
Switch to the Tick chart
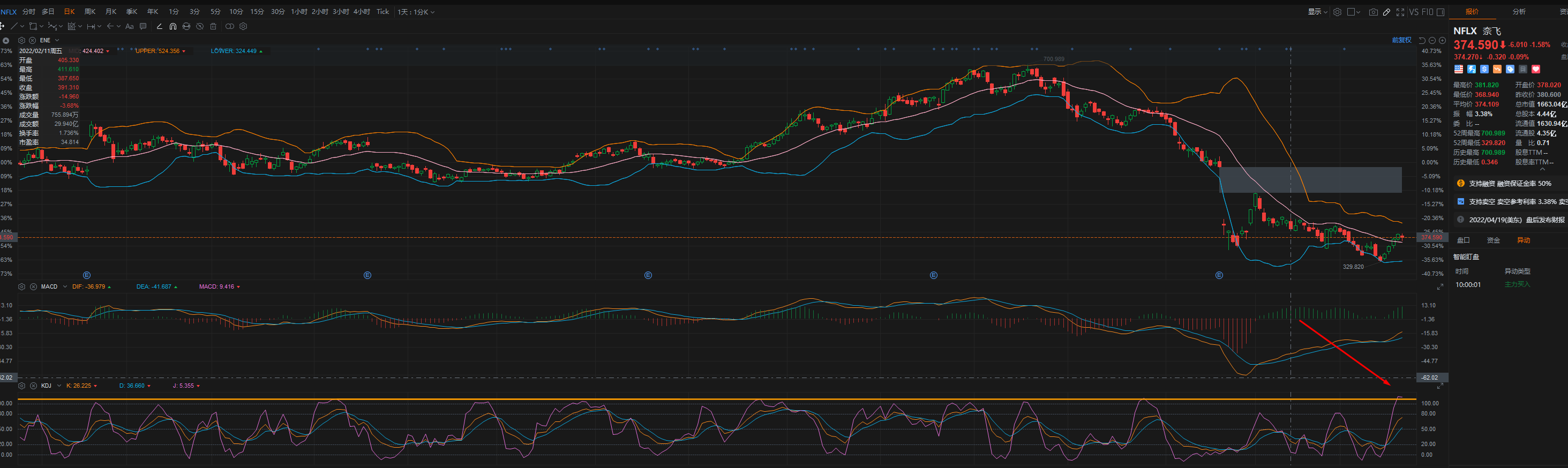(383, 12)
